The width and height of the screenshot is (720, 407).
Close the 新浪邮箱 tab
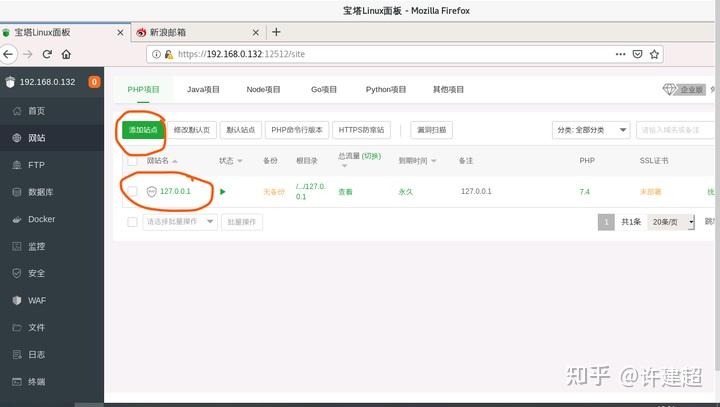(256, 33)
